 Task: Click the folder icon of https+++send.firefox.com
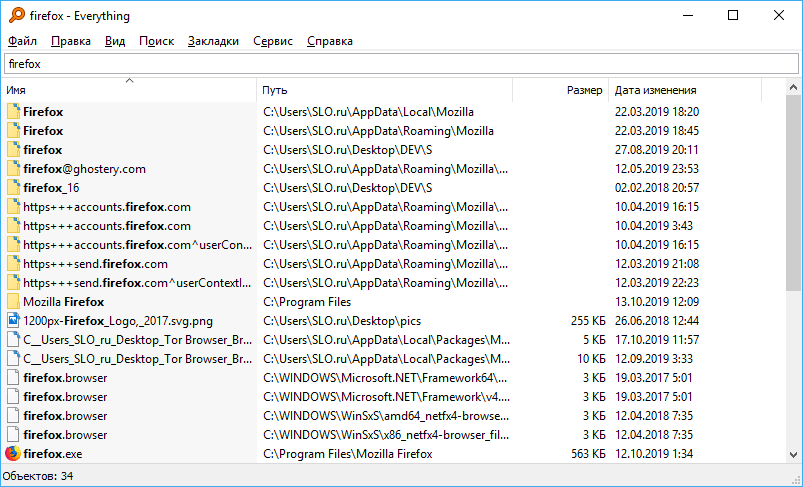[x=13, y=264]
